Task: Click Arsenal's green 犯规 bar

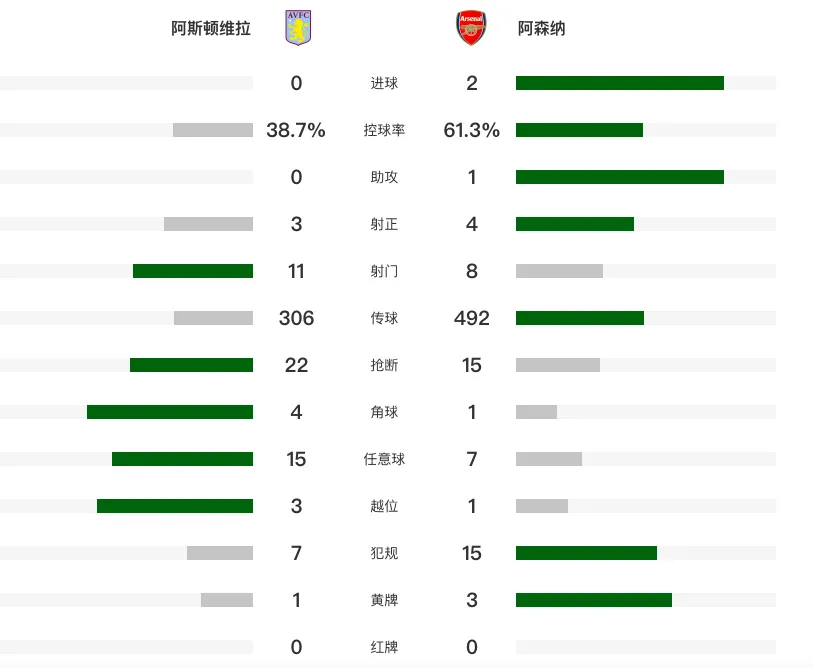Action: [x=587, y=553]
